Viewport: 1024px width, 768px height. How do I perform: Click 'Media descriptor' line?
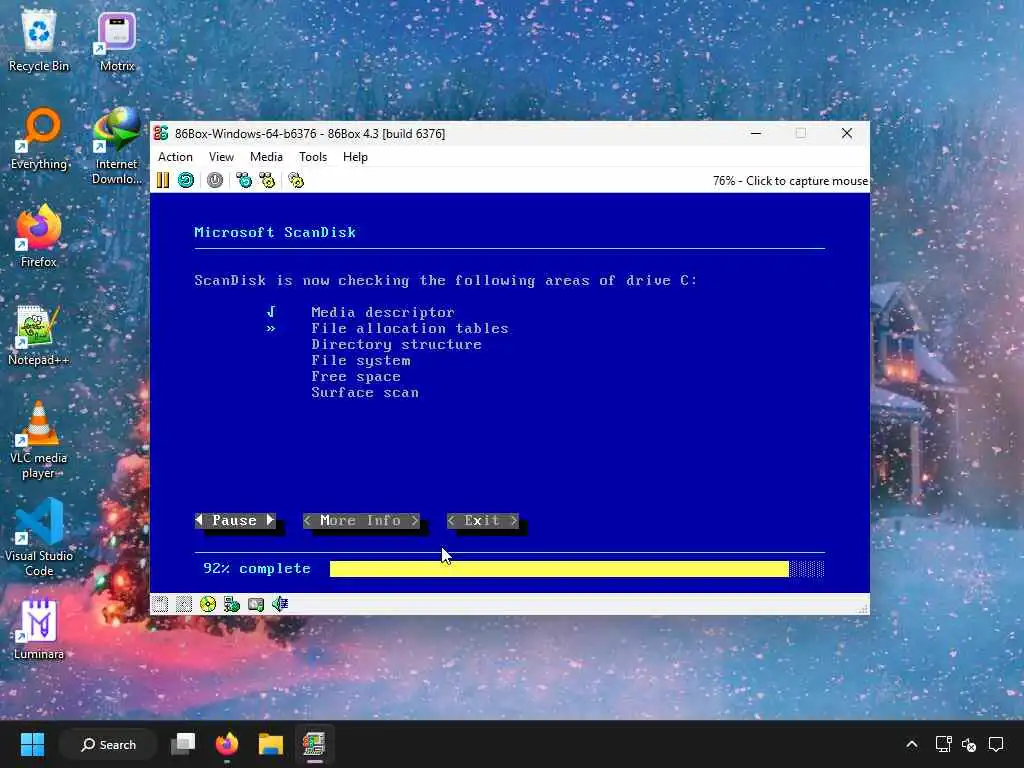(383, 312)
